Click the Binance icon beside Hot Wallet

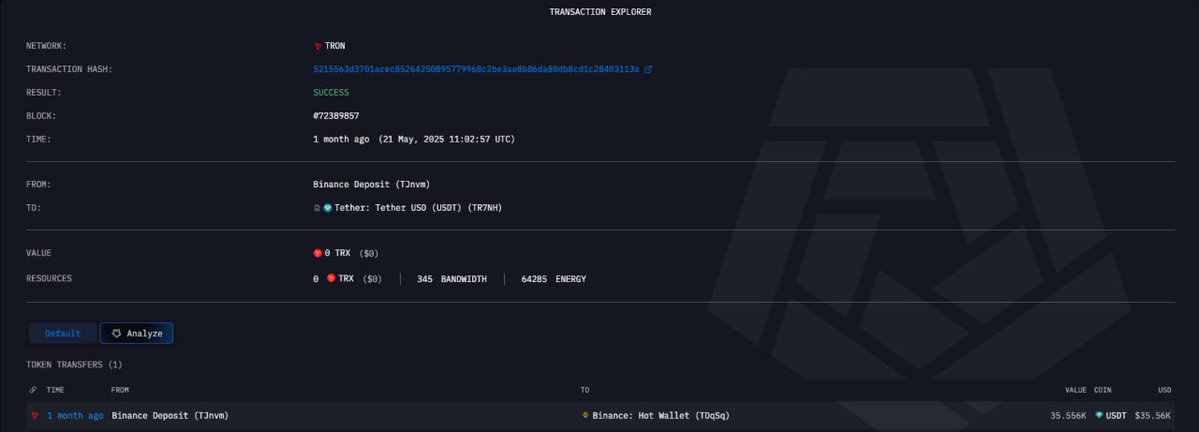point(586,415)
